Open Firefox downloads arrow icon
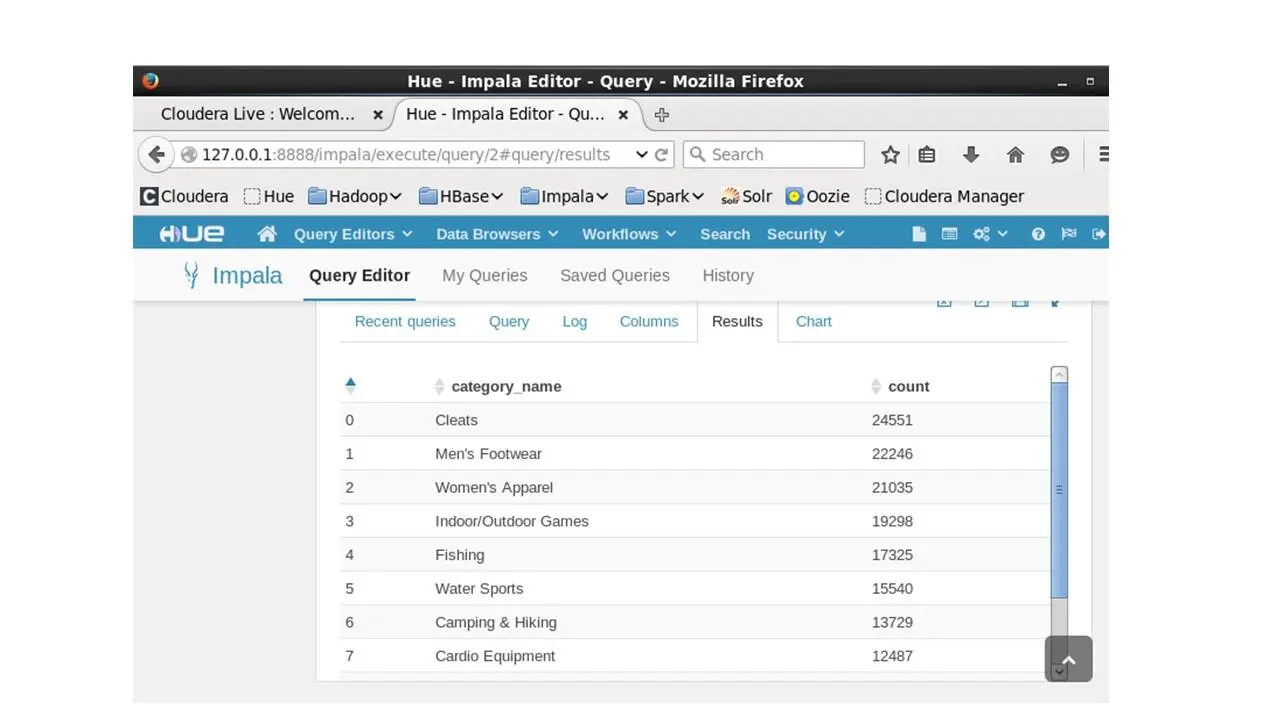Screen dimensions: 1280x720 pyautogui.click(x=970, y=154)
